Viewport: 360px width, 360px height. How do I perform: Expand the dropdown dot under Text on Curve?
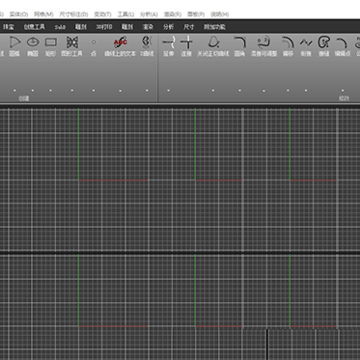(120, 90)
